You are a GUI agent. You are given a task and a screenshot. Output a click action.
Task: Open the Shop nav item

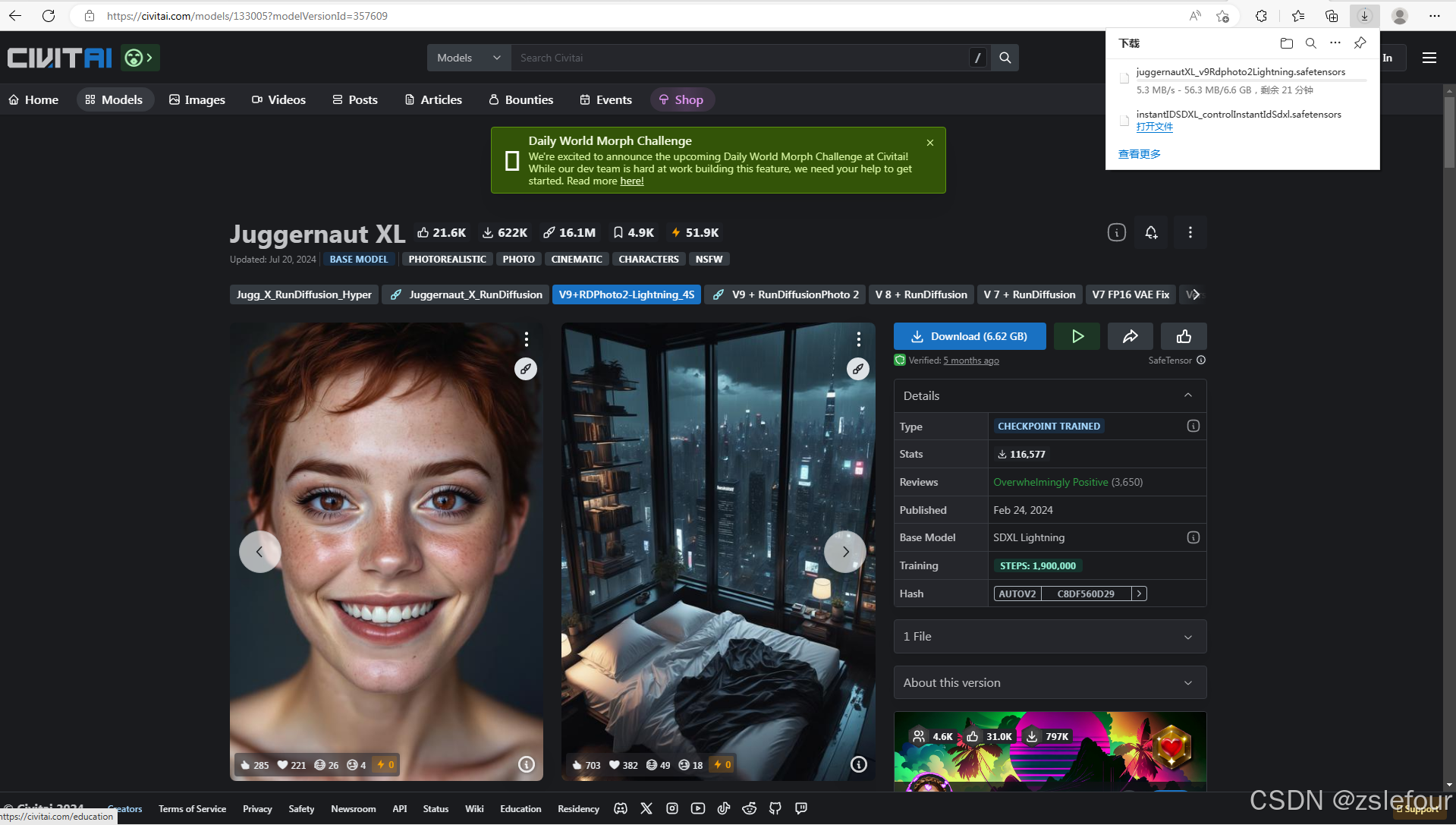click(681, 99)
